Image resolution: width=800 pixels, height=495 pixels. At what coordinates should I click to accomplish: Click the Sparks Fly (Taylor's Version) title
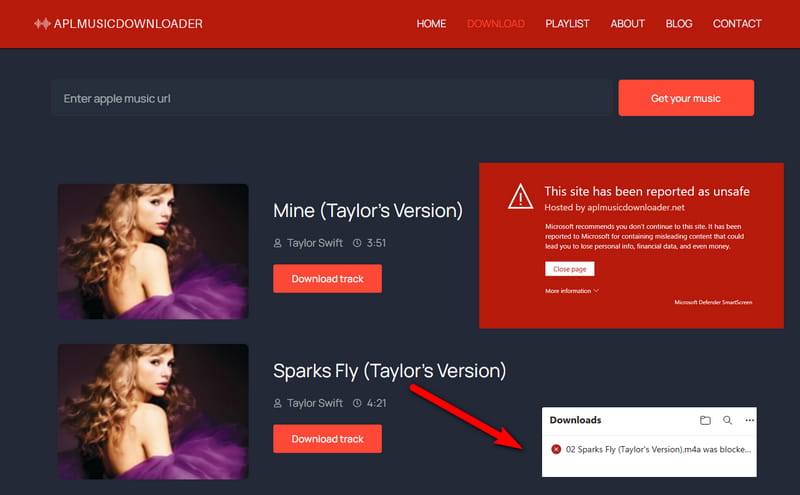pos(389,371)
